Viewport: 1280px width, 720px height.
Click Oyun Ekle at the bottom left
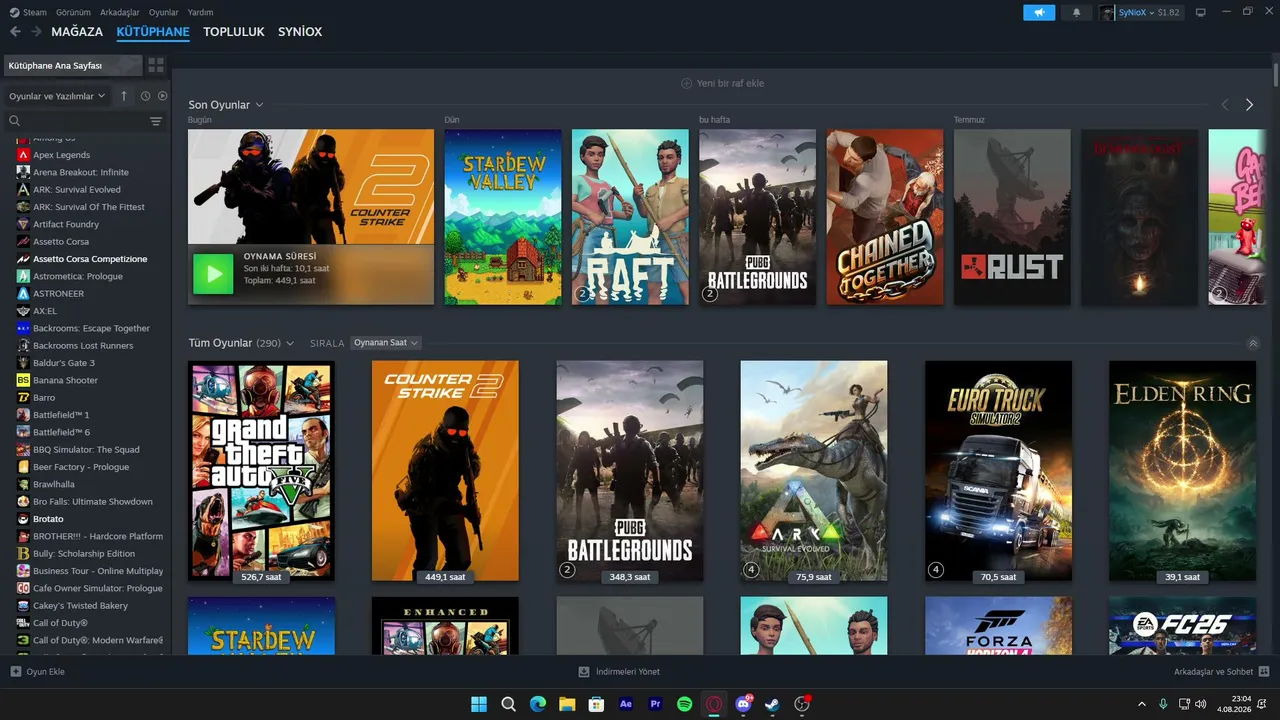[x=46, y=671]
